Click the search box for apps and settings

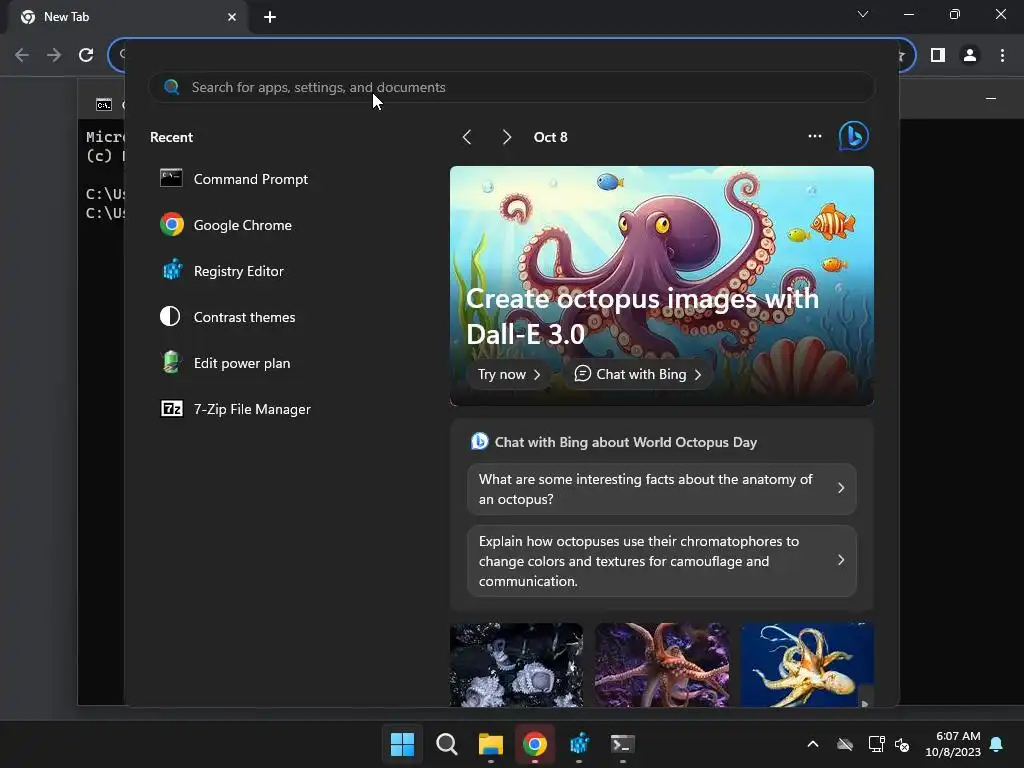[511, 88]
